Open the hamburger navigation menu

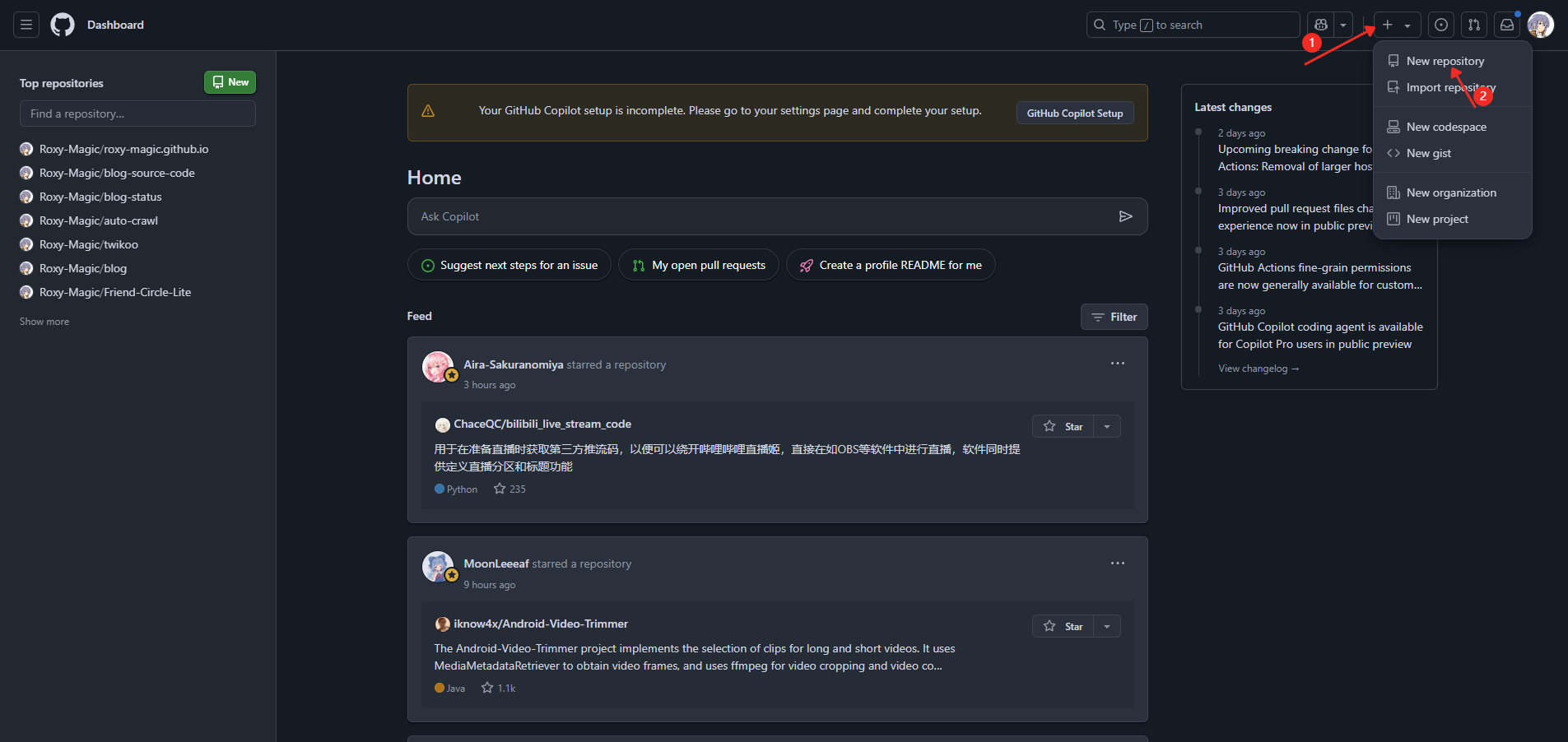26,25
